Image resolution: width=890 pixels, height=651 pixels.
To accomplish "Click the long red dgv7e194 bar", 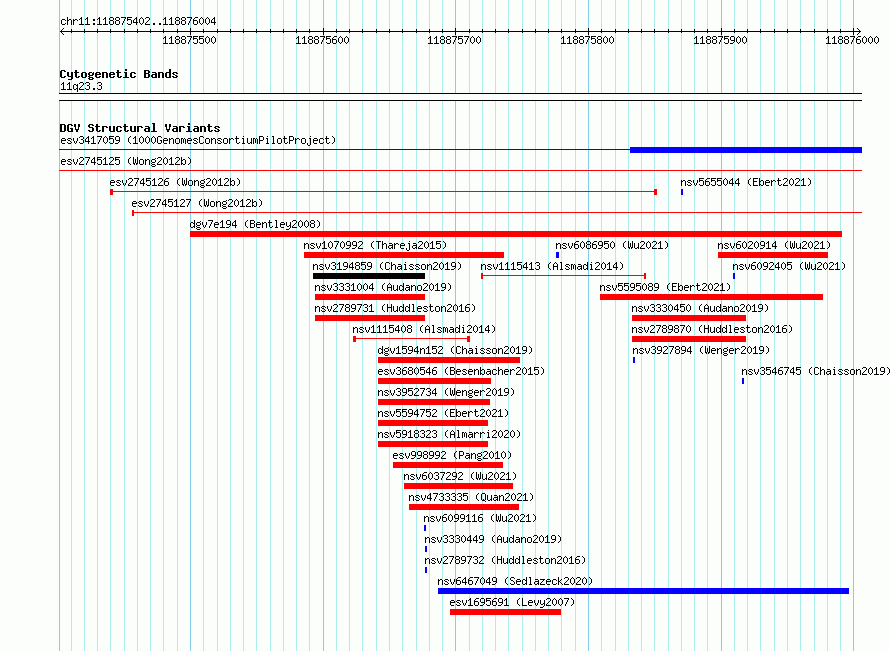I will coord(516,234).
